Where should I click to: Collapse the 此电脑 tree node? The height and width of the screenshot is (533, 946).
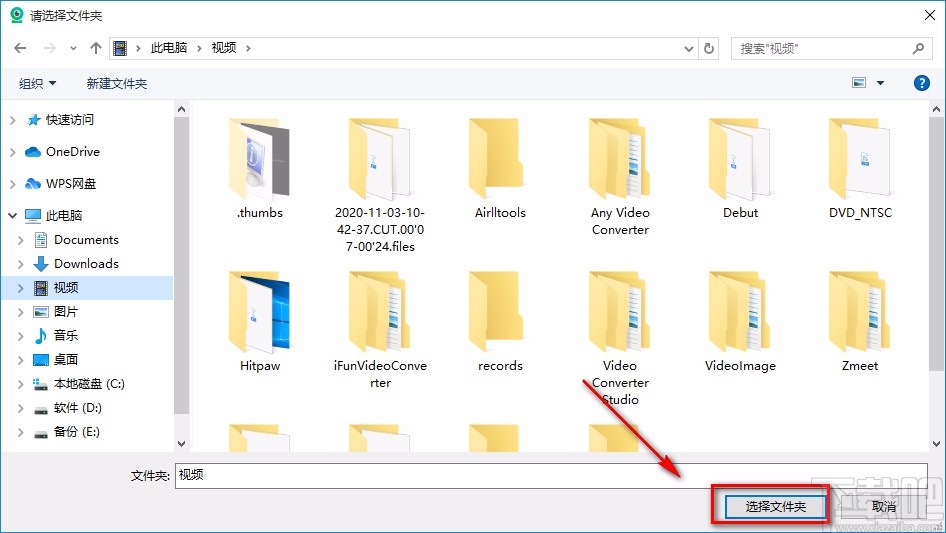(x=13, y=215)
